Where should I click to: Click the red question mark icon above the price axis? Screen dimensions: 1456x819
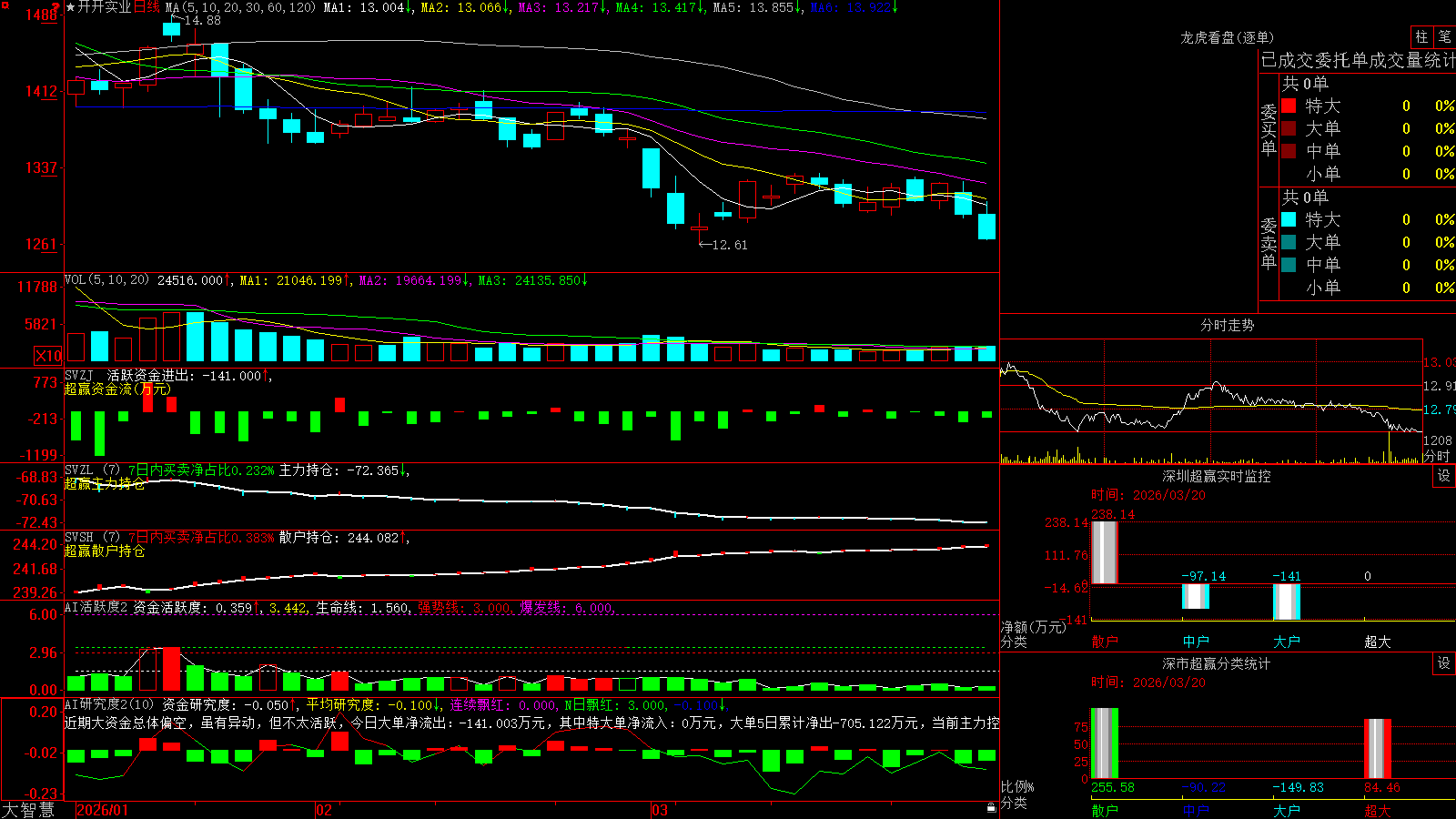[x=56, y=7]
